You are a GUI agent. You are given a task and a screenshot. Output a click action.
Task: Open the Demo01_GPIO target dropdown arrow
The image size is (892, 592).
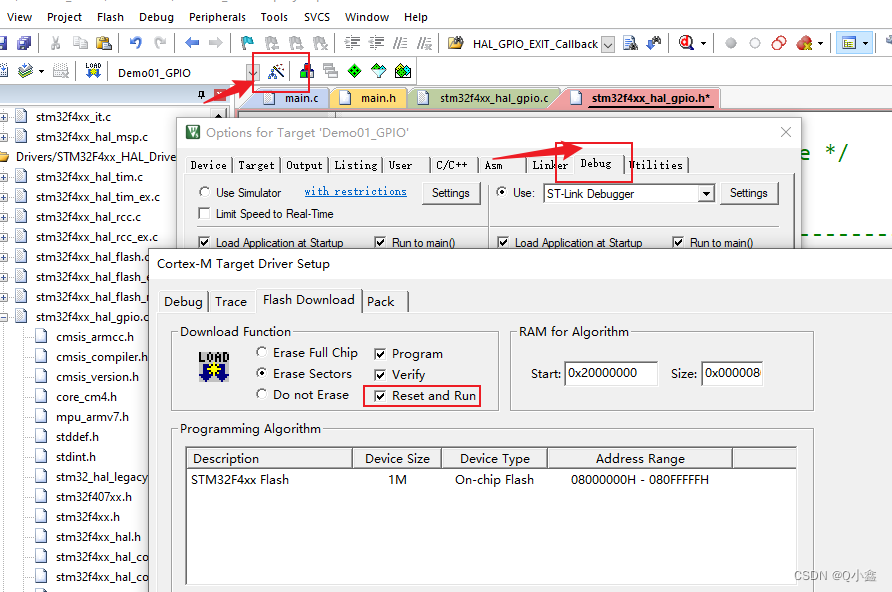253,72
